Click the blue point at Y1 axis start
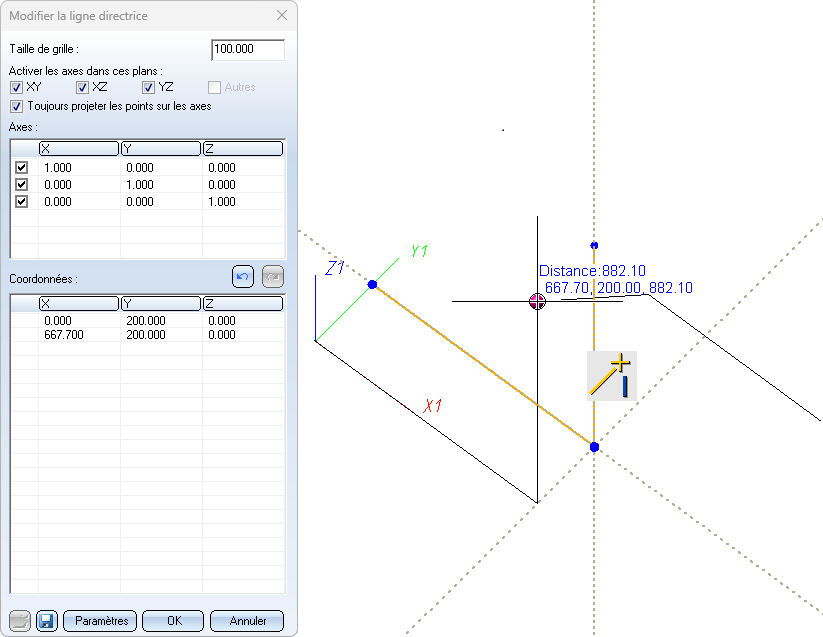 pyautogui.click(x=372, y=285)
